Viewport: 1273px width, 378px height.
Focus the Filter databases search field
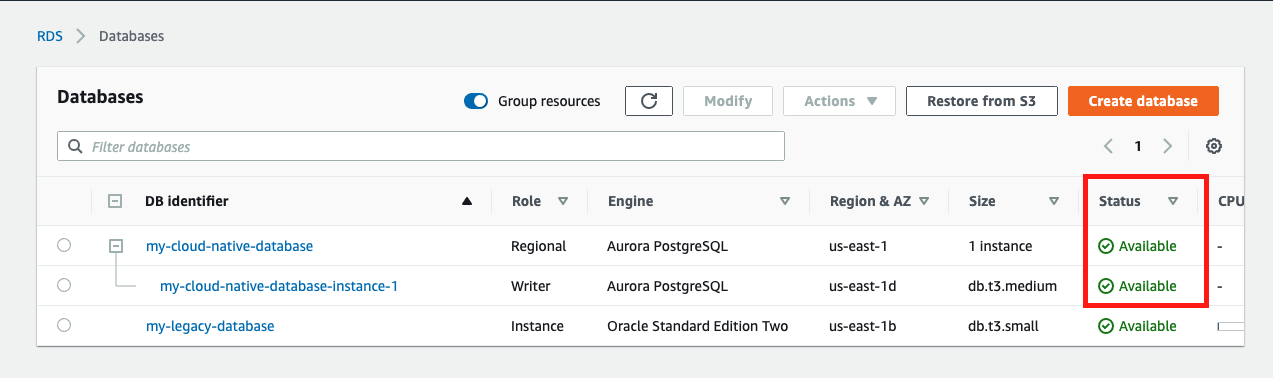[x=421, y=146]
